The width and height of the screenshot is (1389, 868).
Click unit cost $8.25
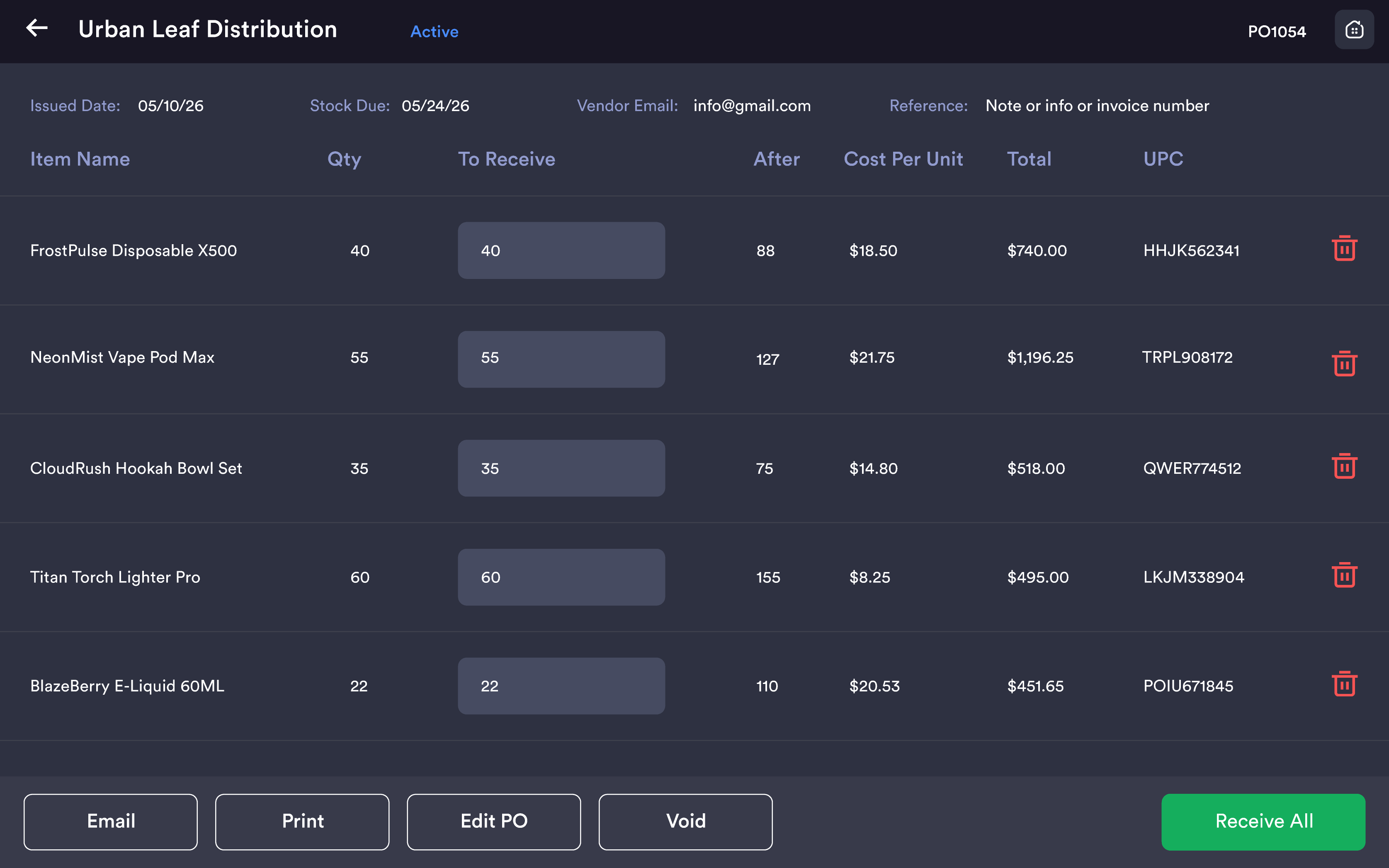(x=869, y=577)
